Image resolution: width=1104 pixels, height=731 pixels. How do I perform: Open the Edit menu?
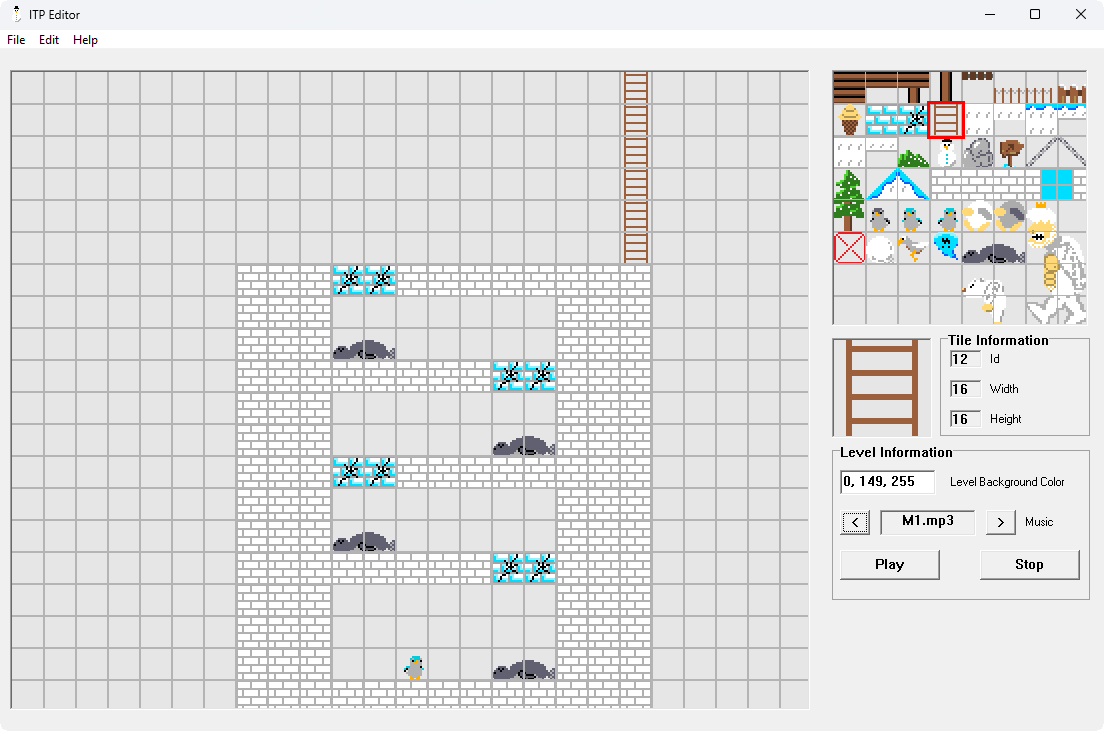click(49, 40)
